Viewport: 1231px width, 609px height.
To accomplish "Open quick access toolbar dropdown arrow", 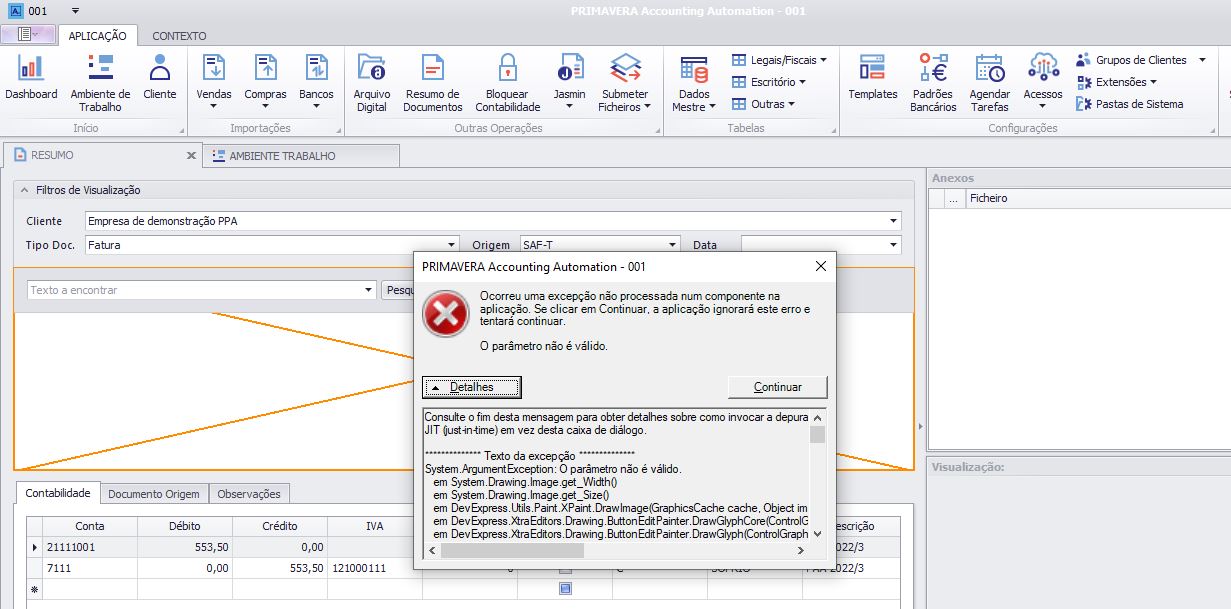I will click(x=75, y=11).
